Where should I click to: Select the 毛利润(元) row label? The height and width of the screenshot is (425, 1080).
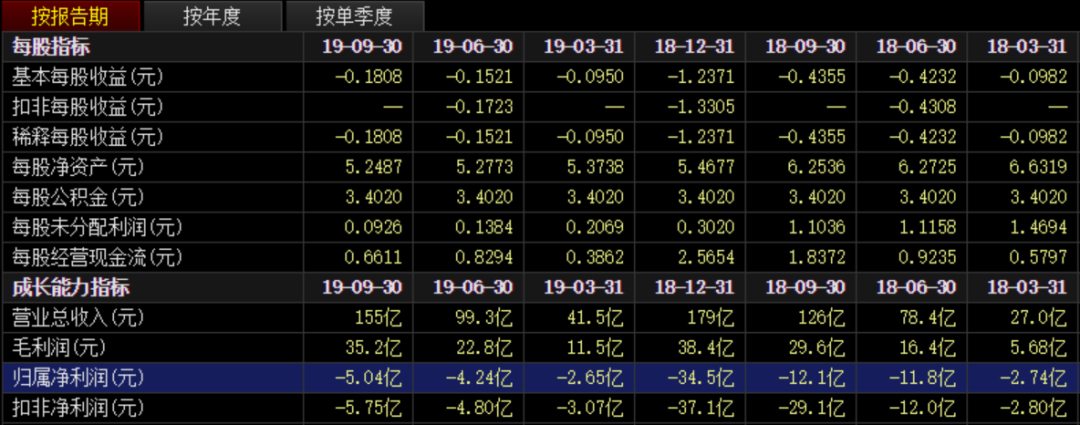tap(58, 348)
